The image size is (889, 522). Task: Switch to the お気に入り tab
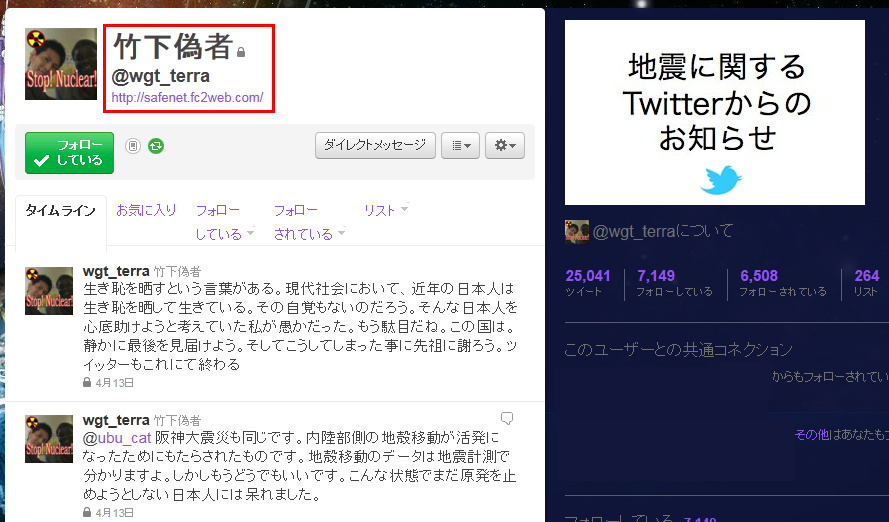[146, 210]
